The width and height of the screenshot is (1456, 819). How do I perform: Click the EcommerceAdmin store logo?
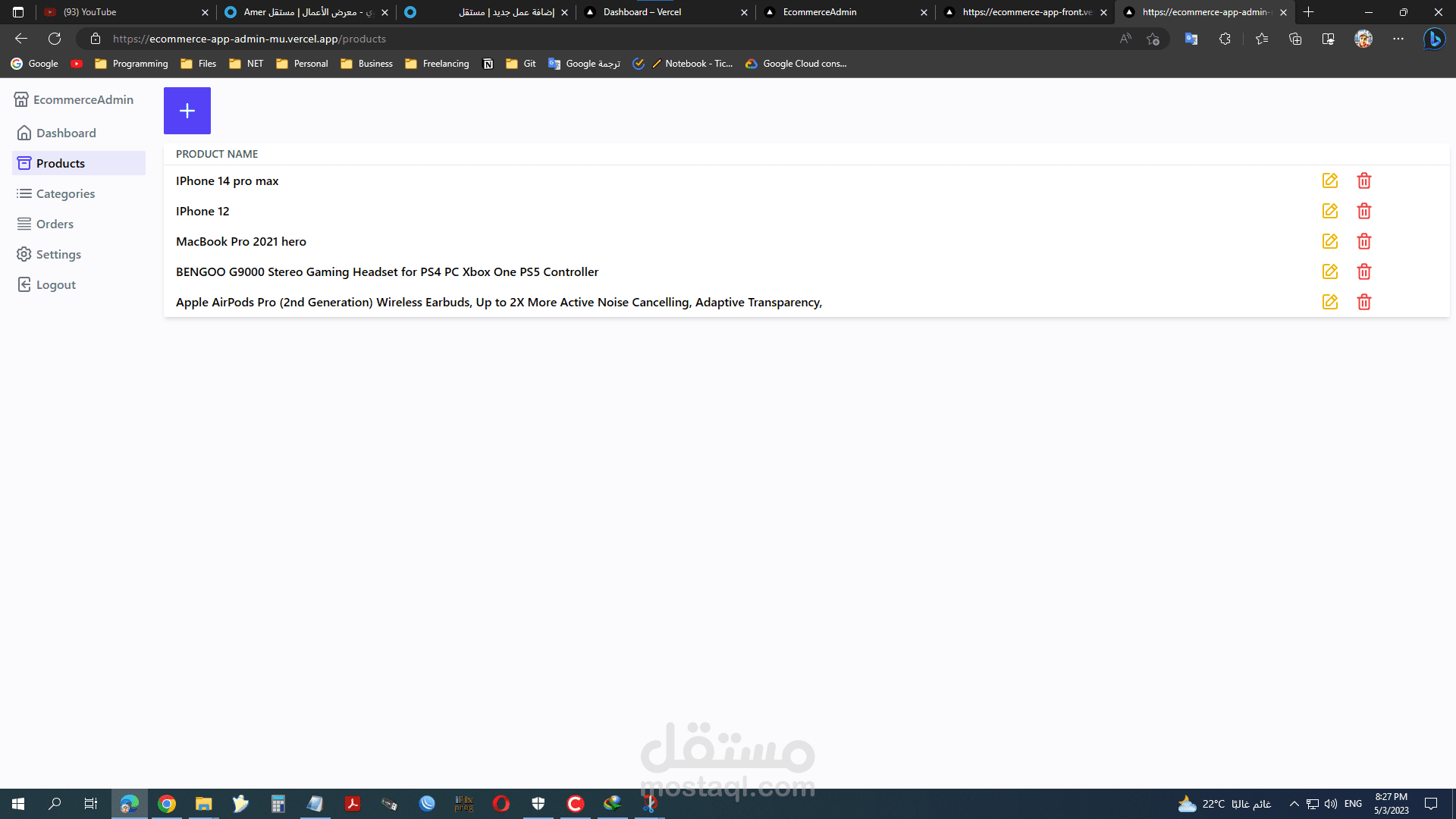click(21, 99)
